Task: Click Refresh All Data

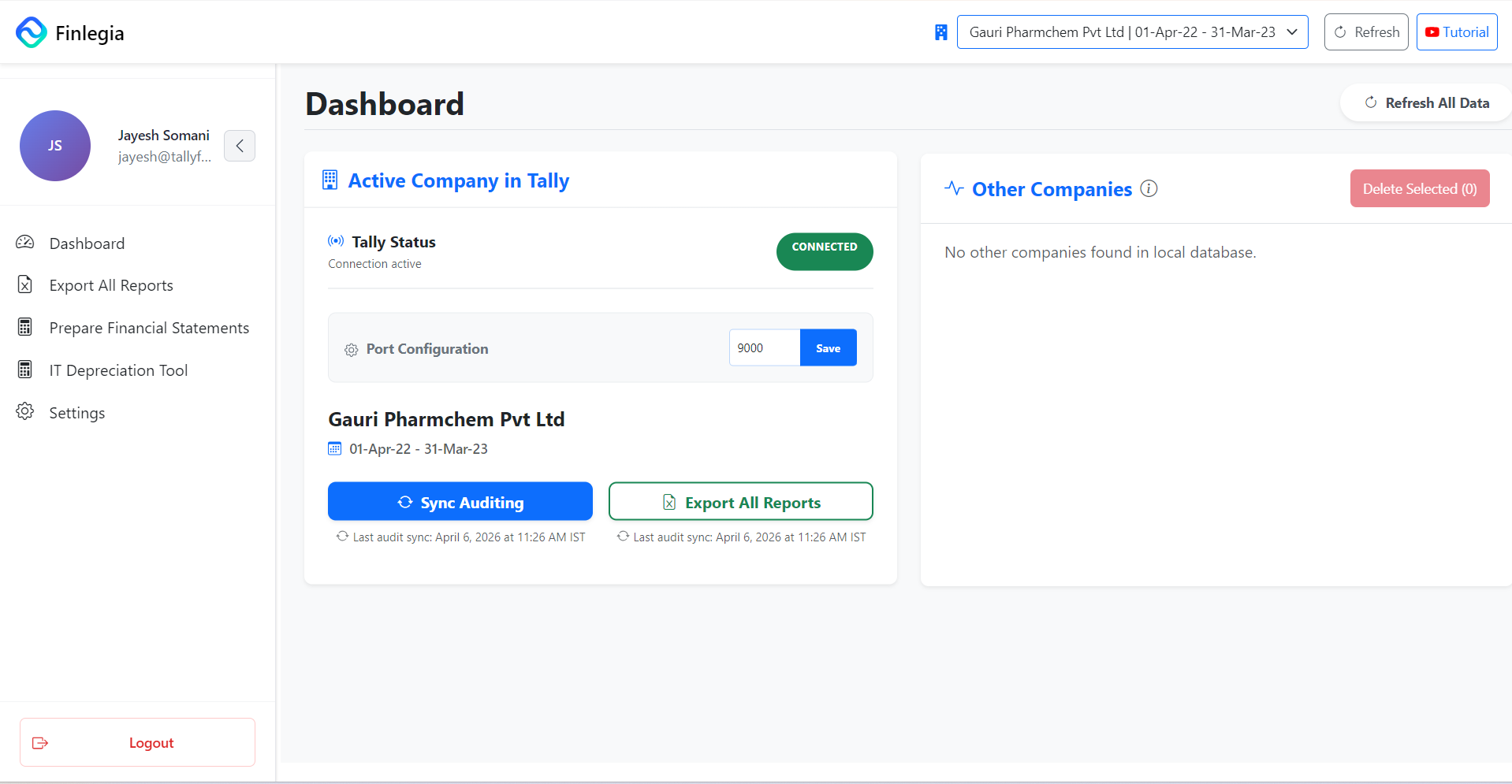Action: click(x=1425, y=102)
